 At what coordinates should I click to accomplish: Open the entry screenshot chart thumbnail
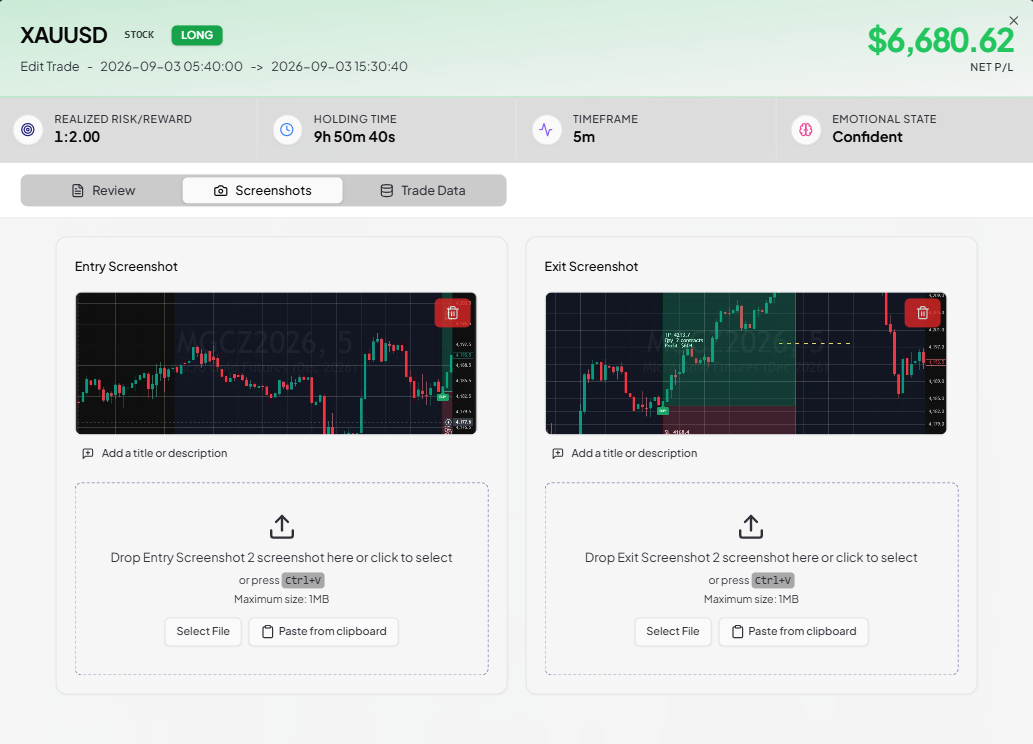[x=276, y=363]
